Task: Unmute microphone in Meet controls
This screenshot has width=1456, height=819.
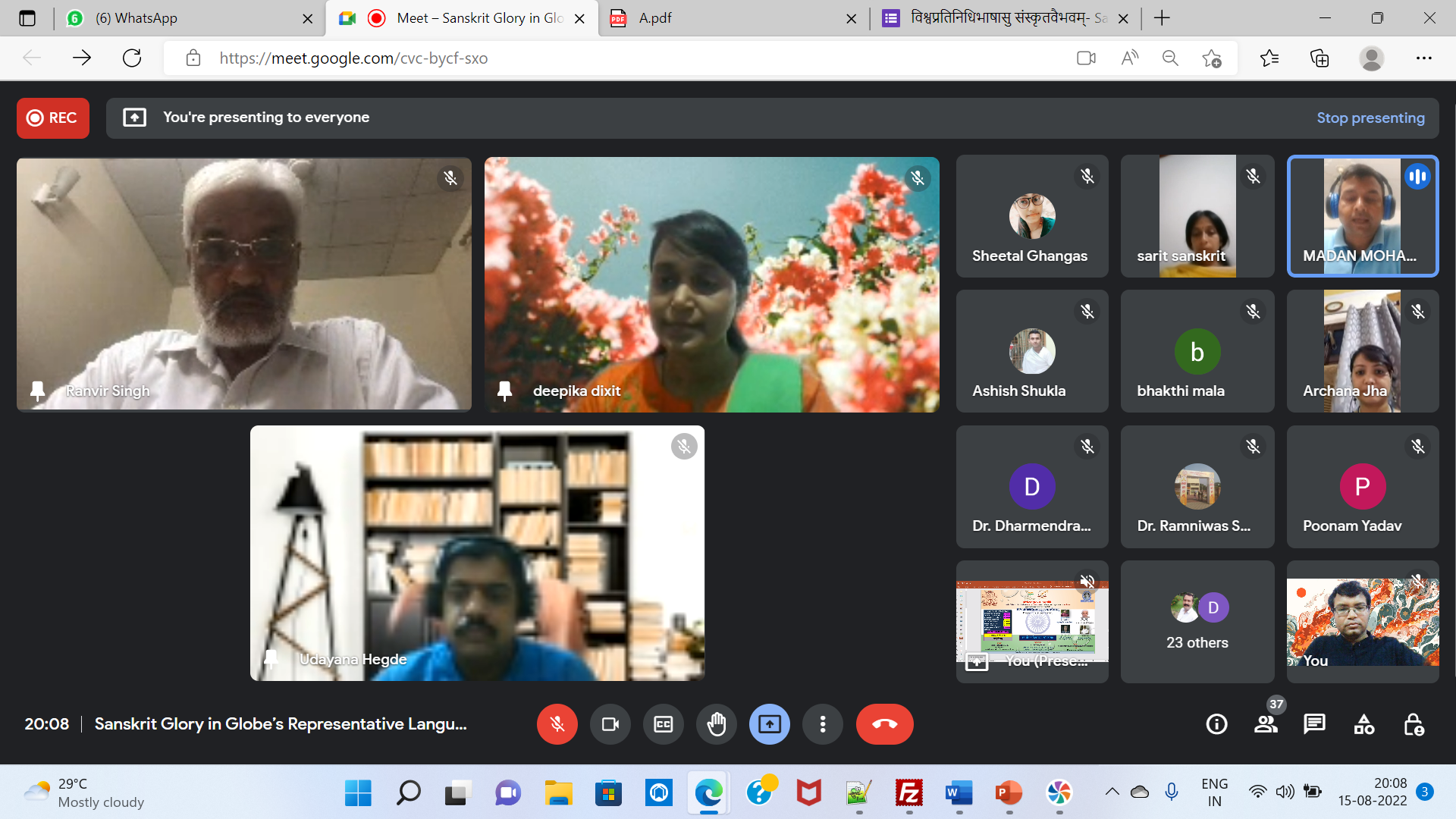Action: click(x=557, y=724)
